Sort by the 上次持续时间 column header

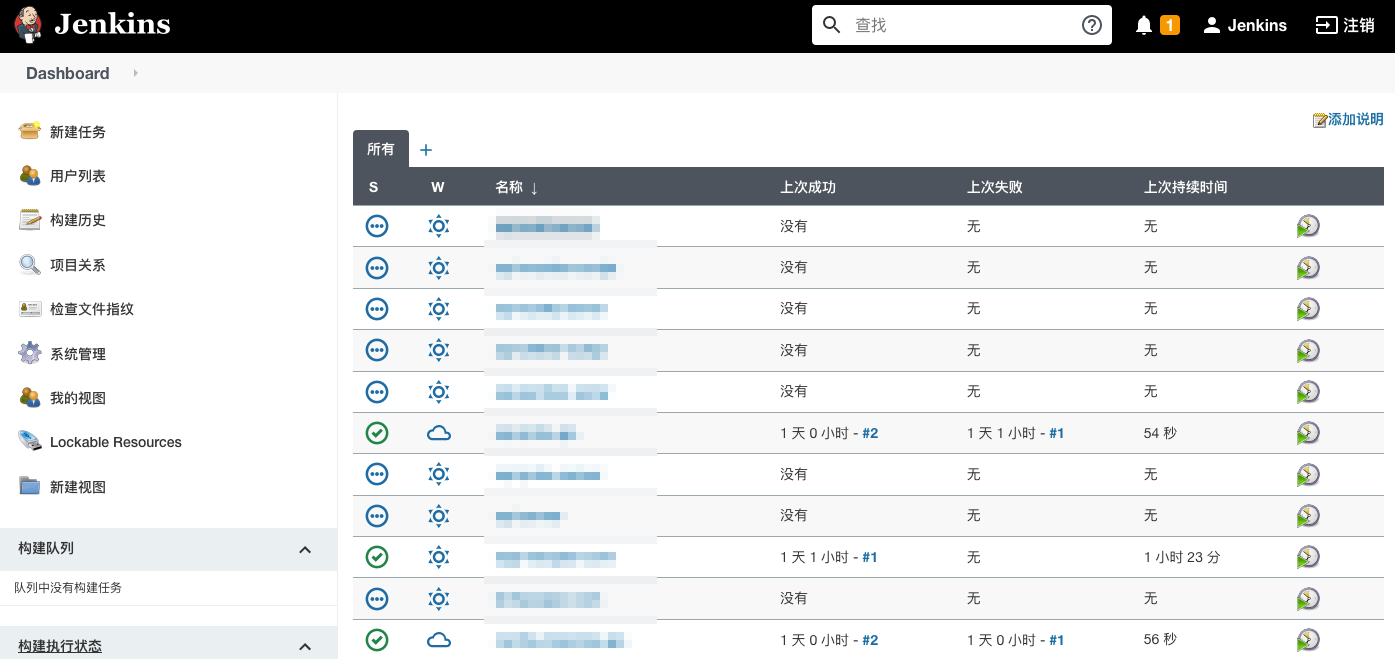point(1186,187)
